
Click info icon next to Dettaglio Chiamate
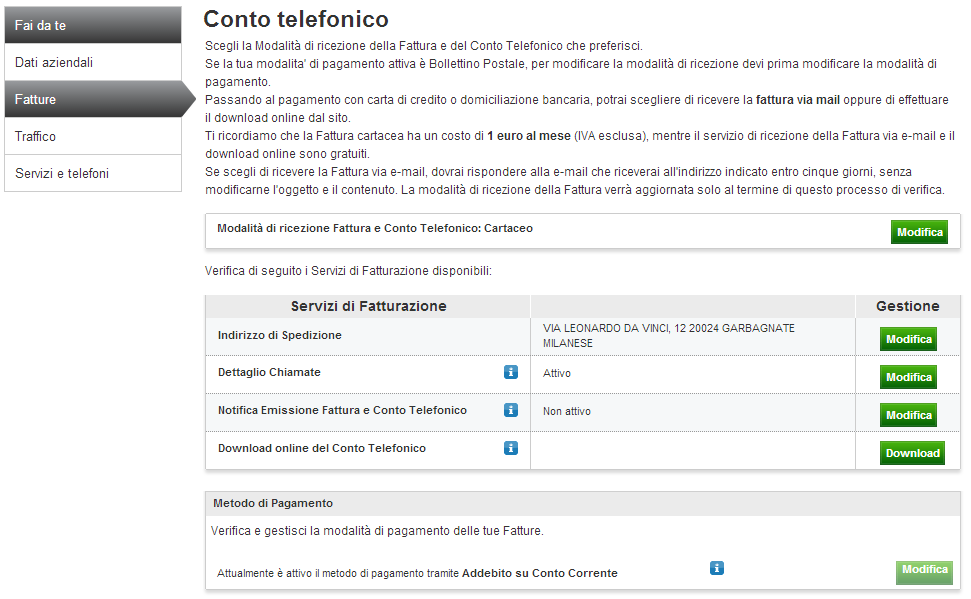tap(511, 372)
